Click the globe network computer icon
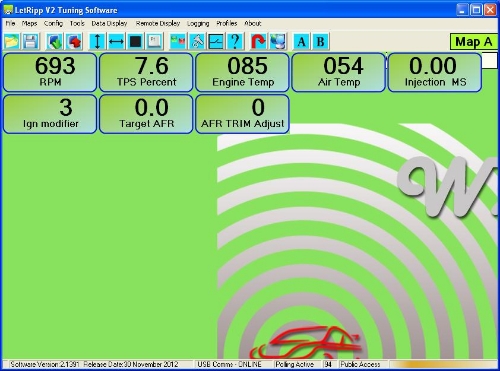The height and width of the screenshot is (371, 500). click(278, 42)
